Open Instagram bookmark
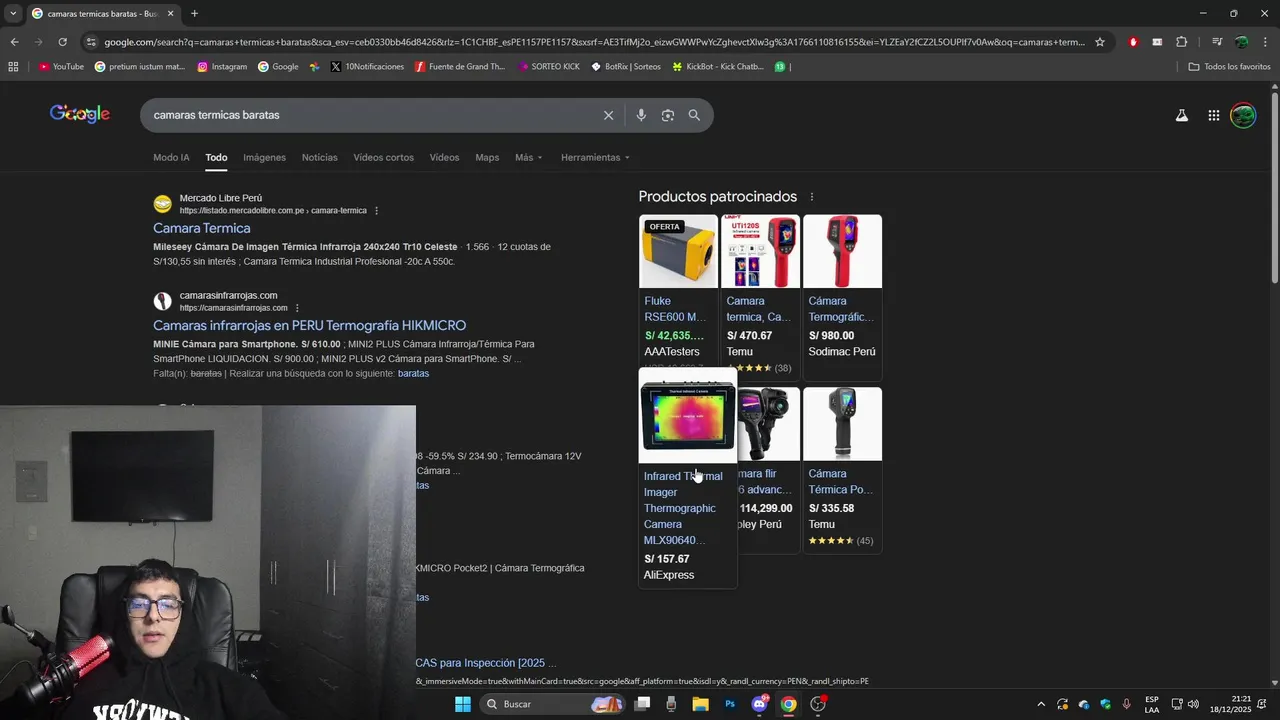Viewport: 1280px width, 720px height. (222, 67)
